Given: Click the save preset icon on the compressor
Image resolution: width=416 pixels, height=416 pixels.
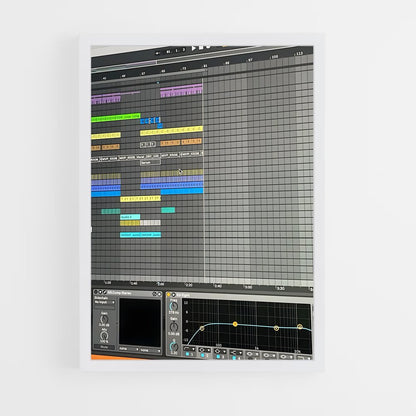Looking at the screenshot, I should pos(155,294).
